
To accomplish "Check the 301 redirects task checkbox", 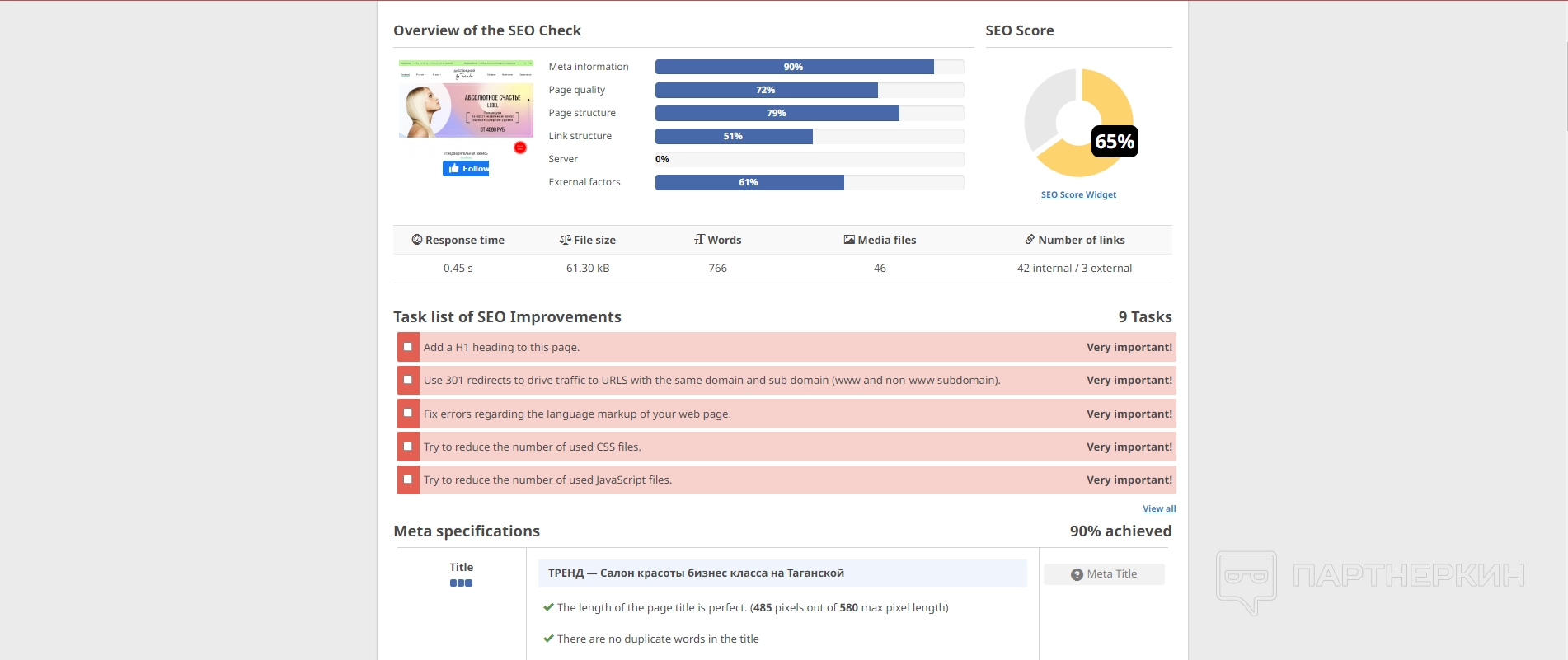I will [x=407, y=380].
